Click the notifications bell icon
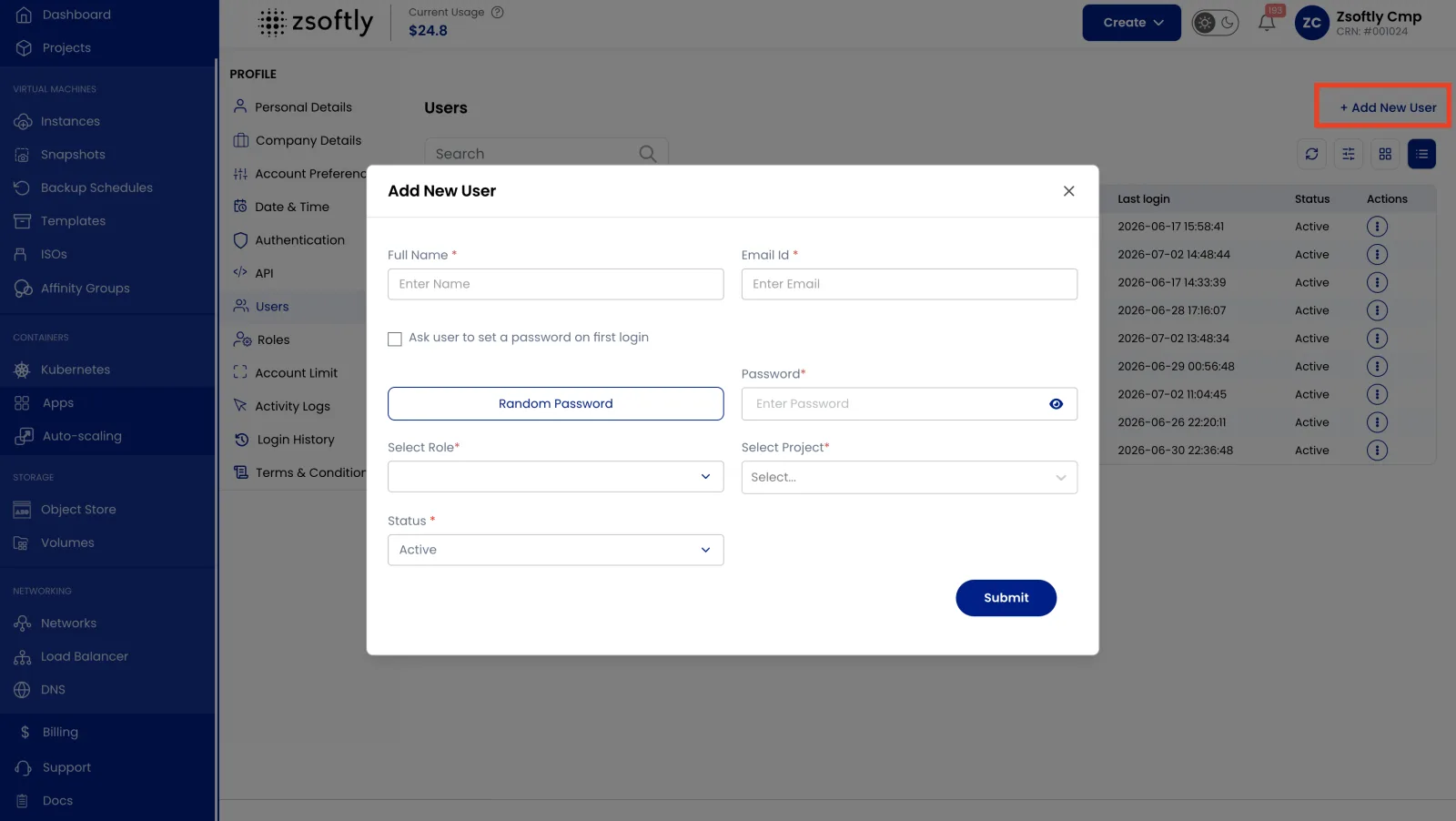 point(1267,23)
